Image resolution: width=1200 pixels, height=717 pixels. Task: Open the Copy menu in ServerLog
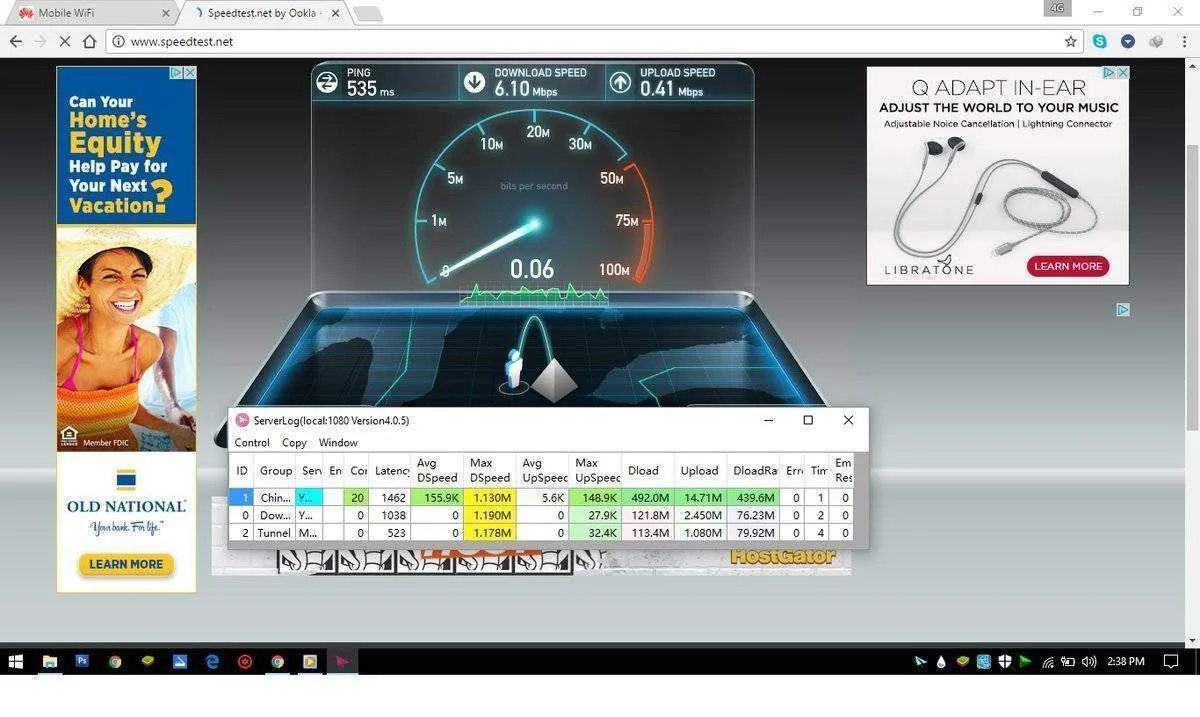294,442
